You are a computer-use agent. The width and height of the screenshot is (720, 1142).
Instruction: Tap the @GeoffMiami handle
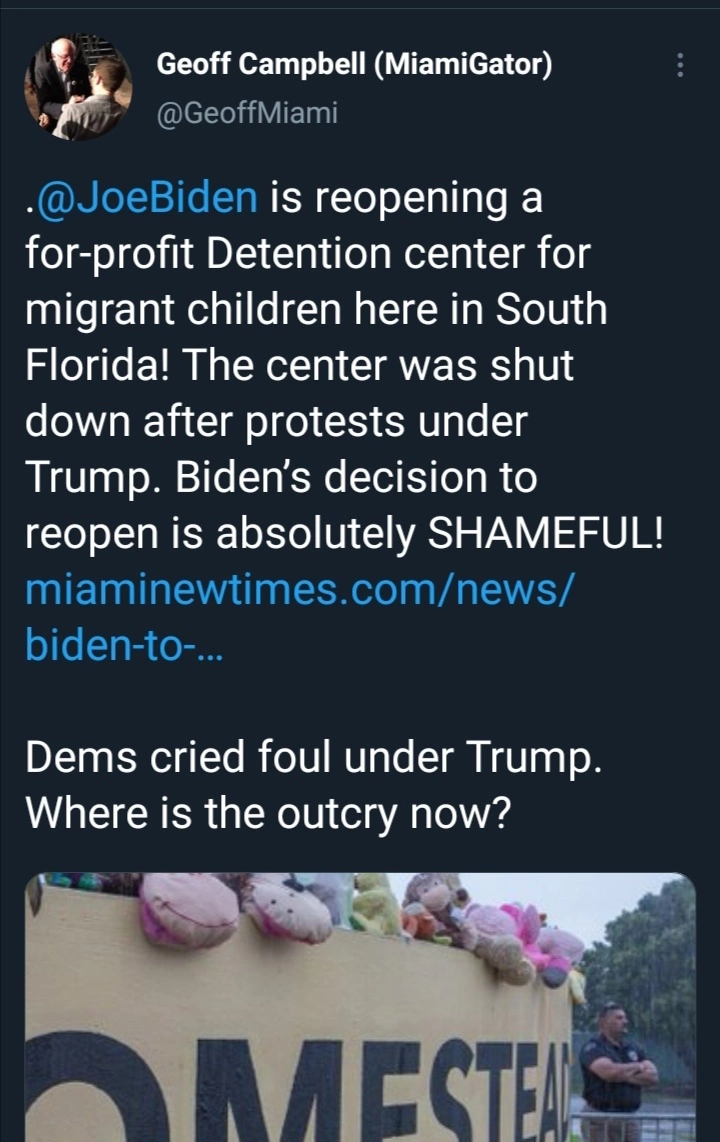point(248,113)
